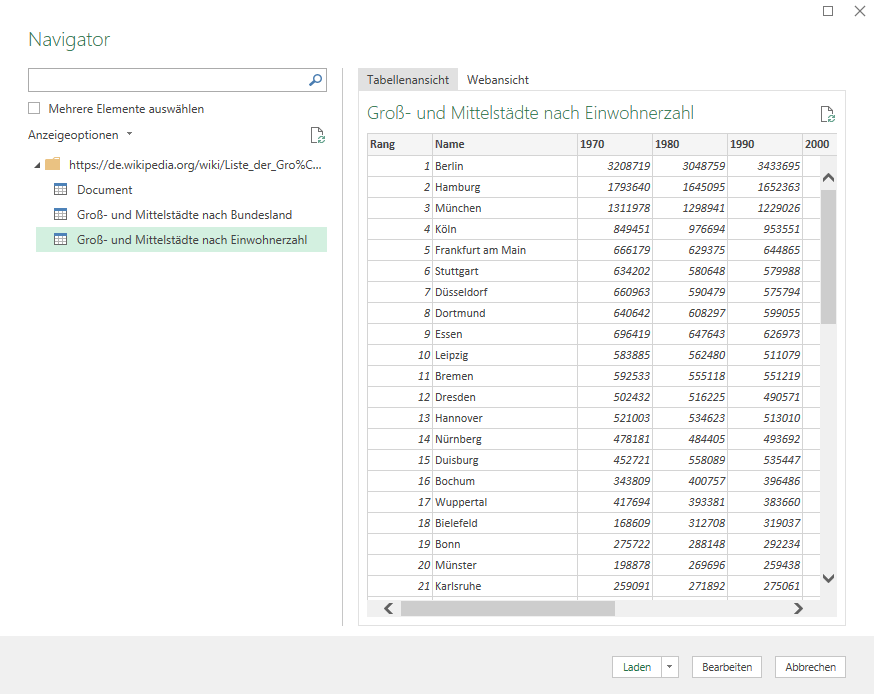The width and height of the screenshot is (874, 694).
Task: Collapse the Wikipedia URL tree node
Action: 38,165
